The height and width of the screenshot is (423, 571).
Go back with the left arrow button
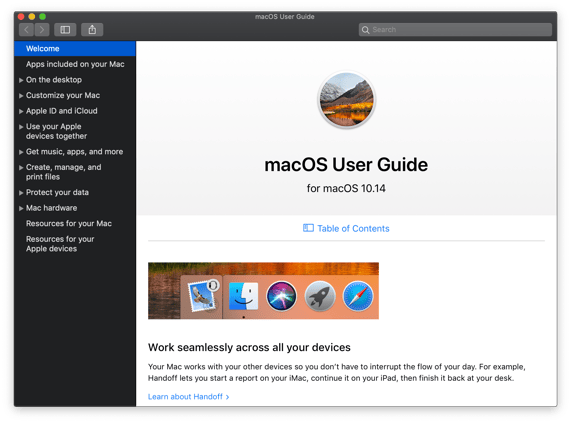27,30
